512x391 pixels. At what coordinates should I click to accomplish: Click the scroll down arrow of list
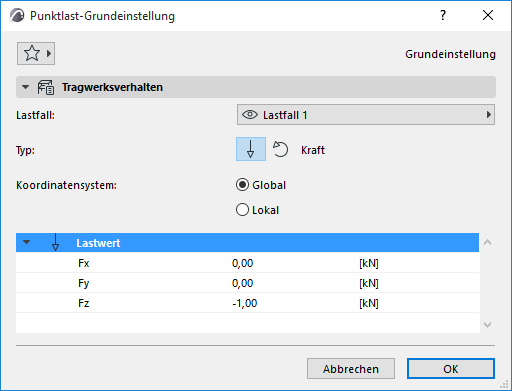point(487,324)
